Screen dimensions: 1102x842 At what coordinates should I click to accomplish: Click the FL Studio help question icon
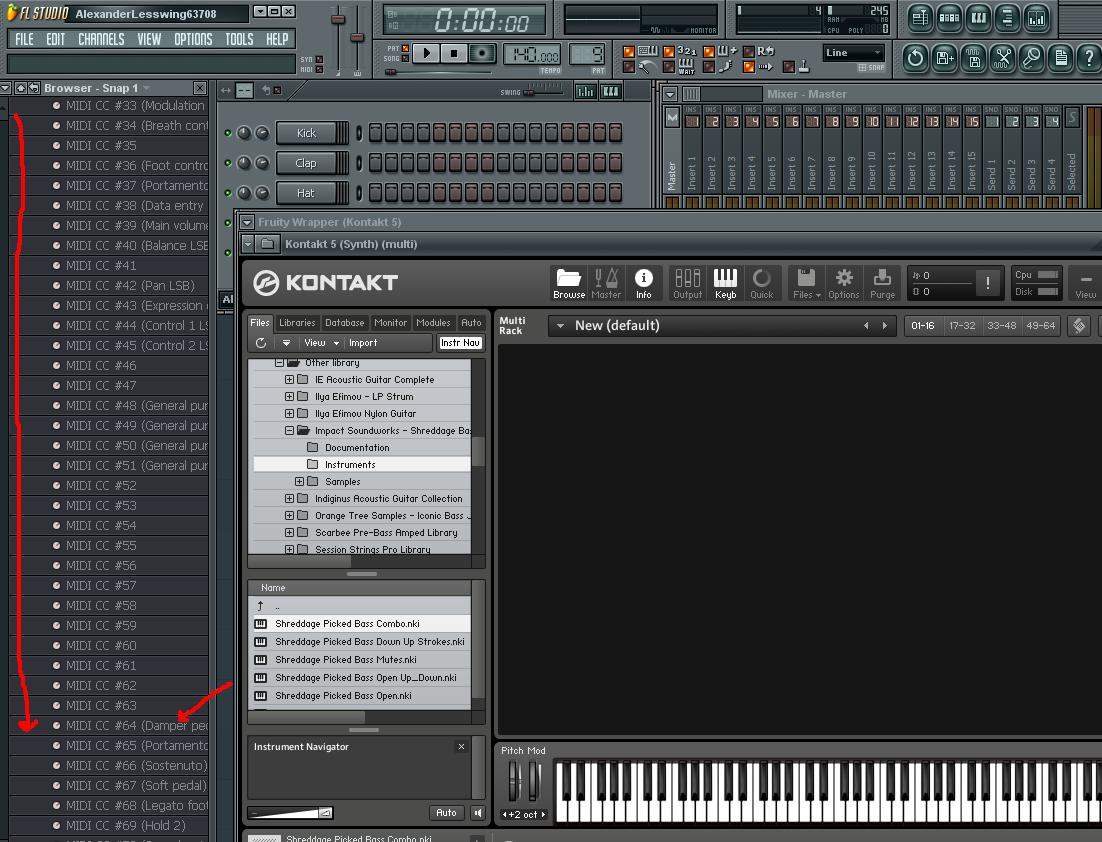point(1089,58)
